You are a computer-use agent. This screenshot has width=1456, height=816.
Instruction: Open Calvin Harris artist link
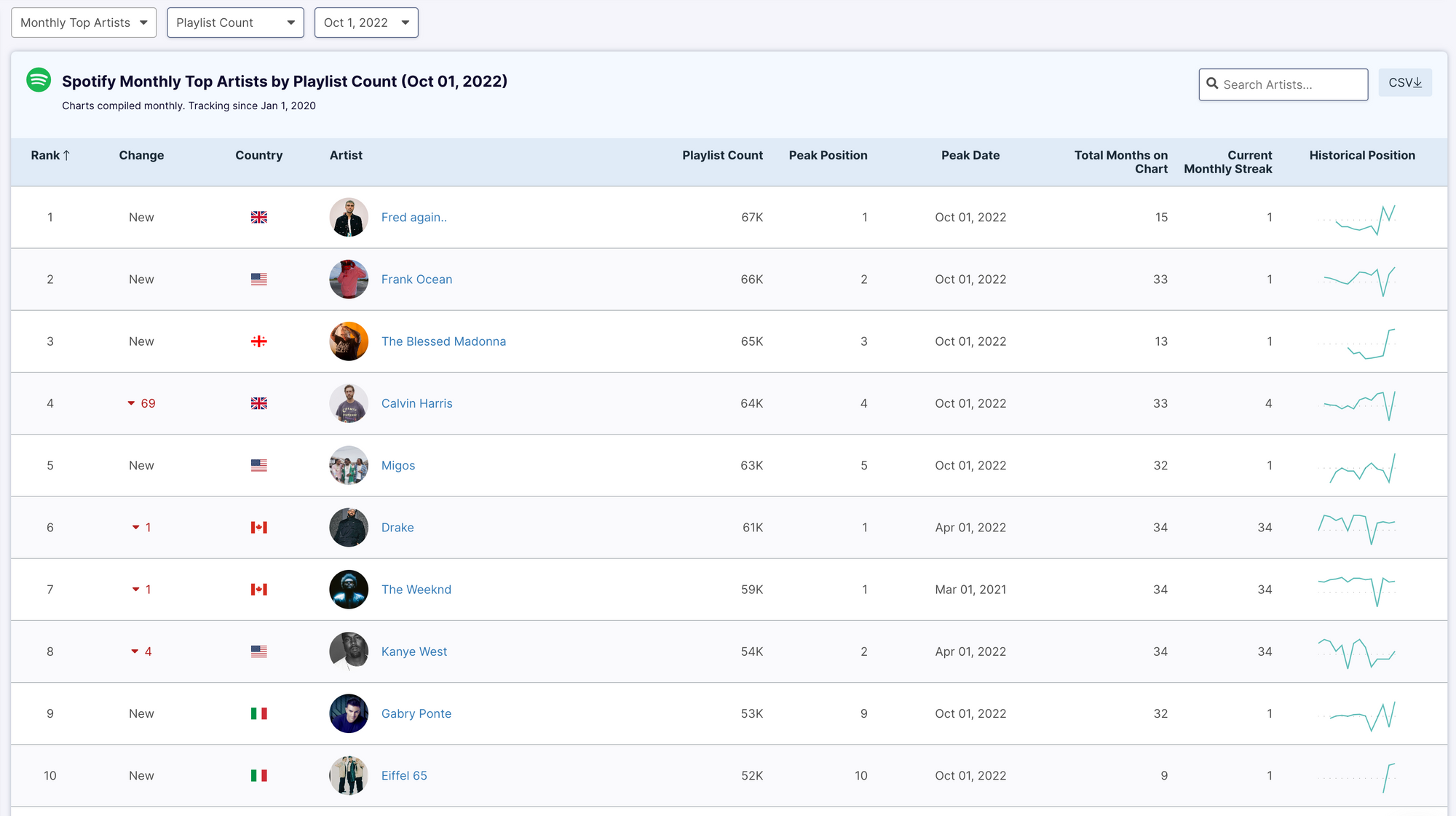416,403
